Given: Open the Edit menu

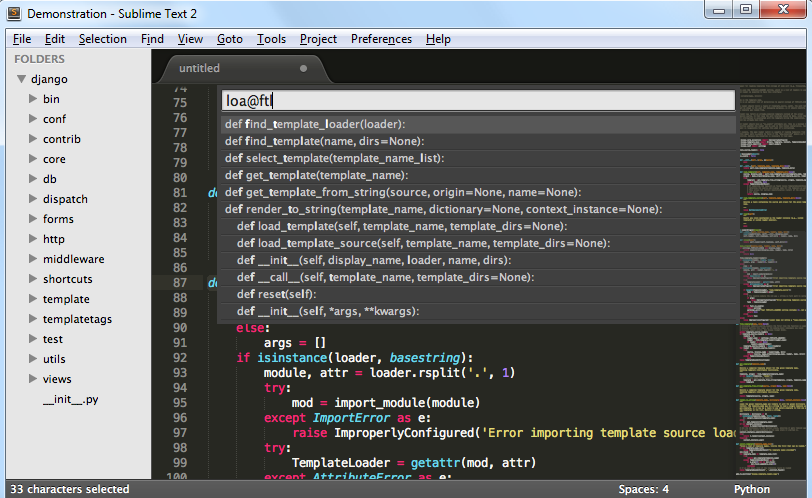Looking at the screenshot, I should [54, 39].
